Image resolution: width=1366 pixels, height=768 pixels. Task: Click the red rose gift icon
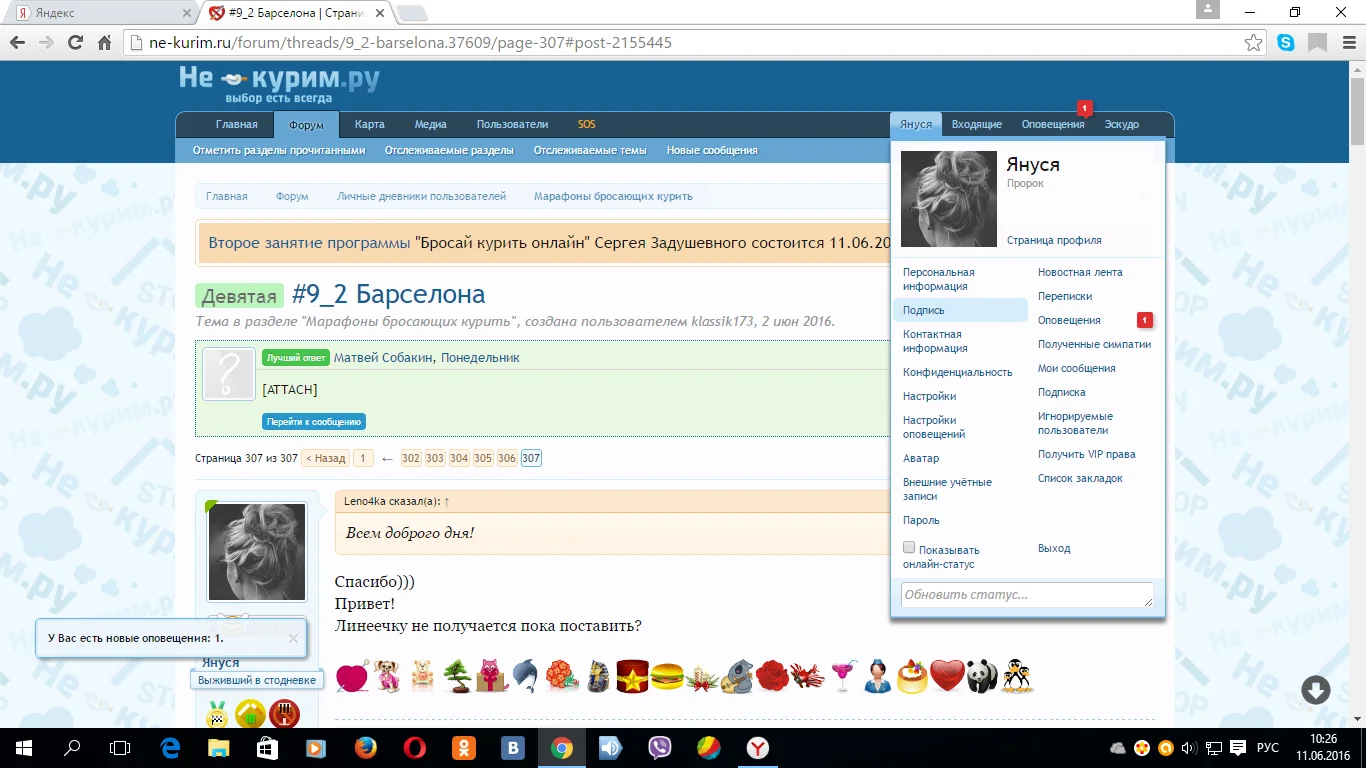pos(772,676)
